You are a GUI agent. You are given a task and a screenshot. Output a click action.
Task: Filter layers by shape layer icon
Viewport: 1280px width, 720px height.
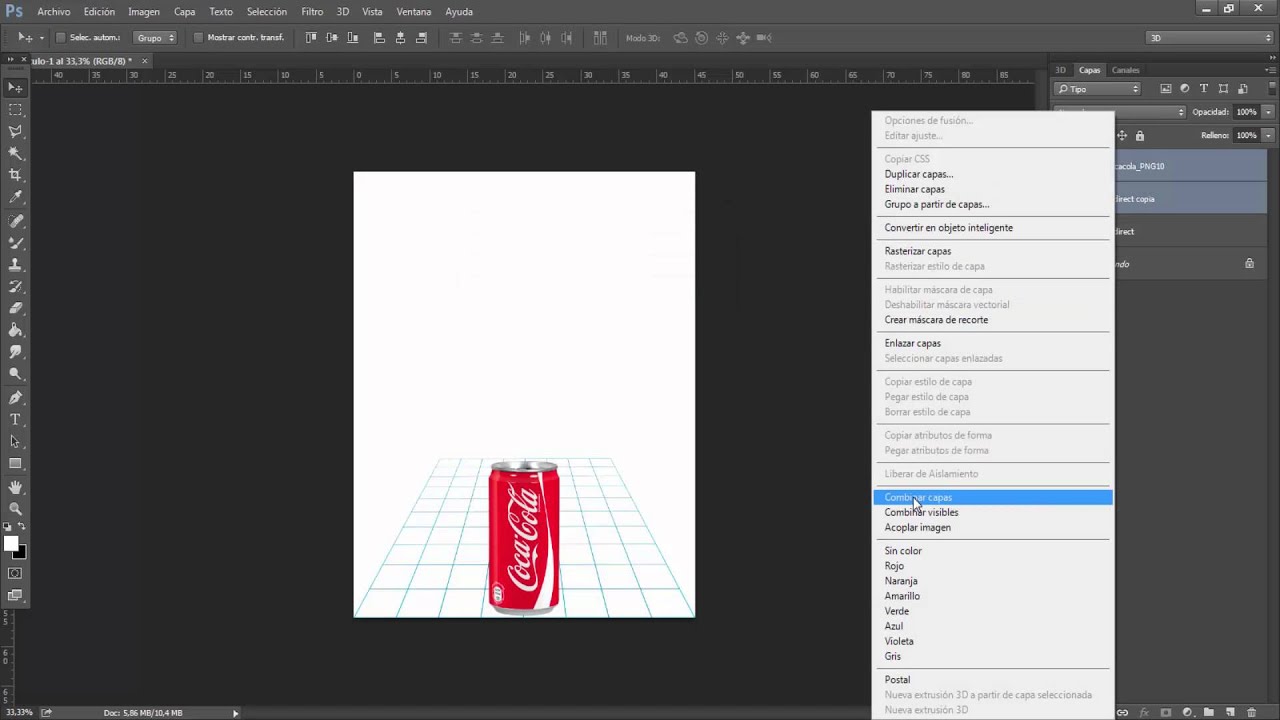(1223, 89)
